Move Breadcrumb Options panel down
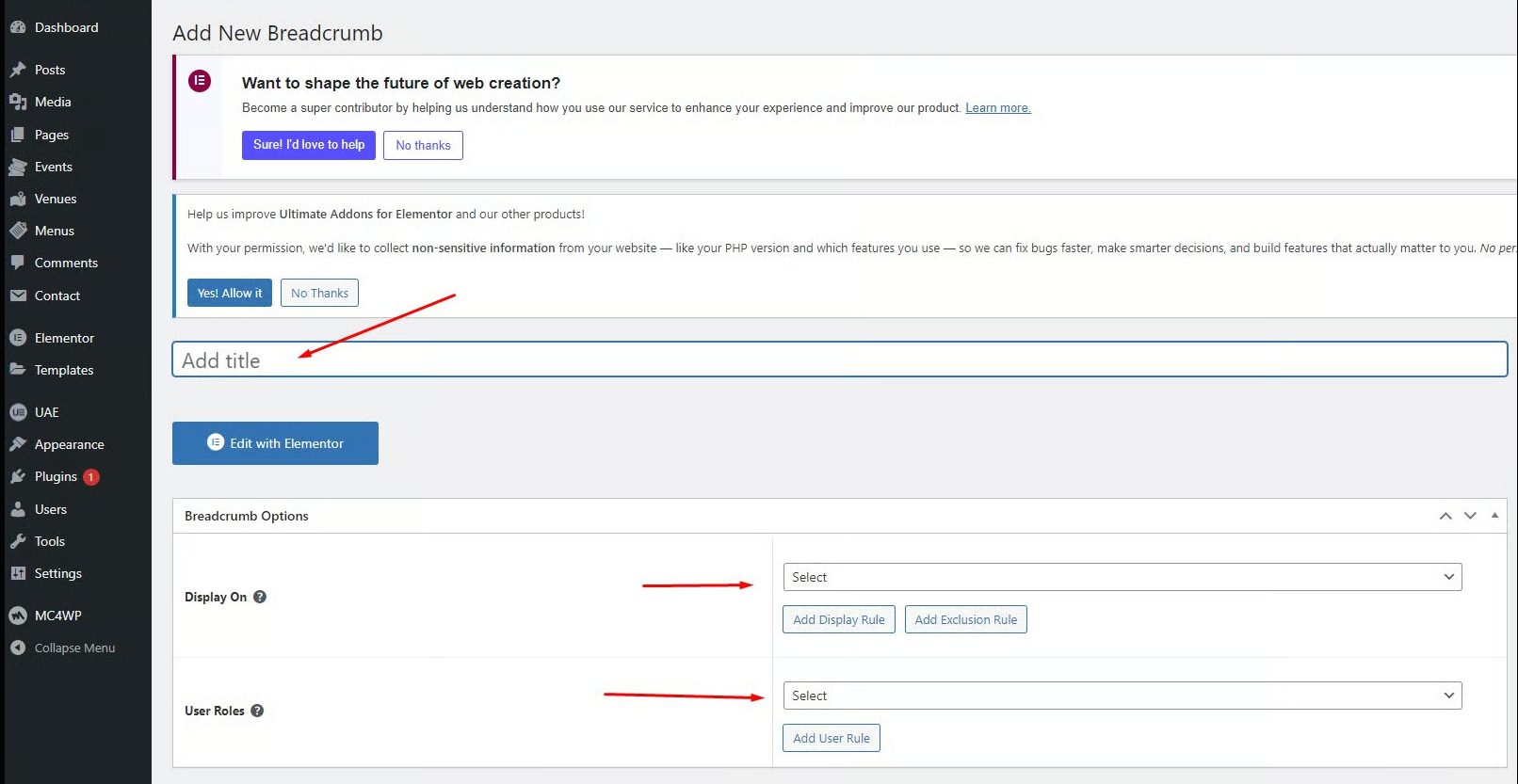This screenshot has width=1518, height=784. coord(1470,516)
